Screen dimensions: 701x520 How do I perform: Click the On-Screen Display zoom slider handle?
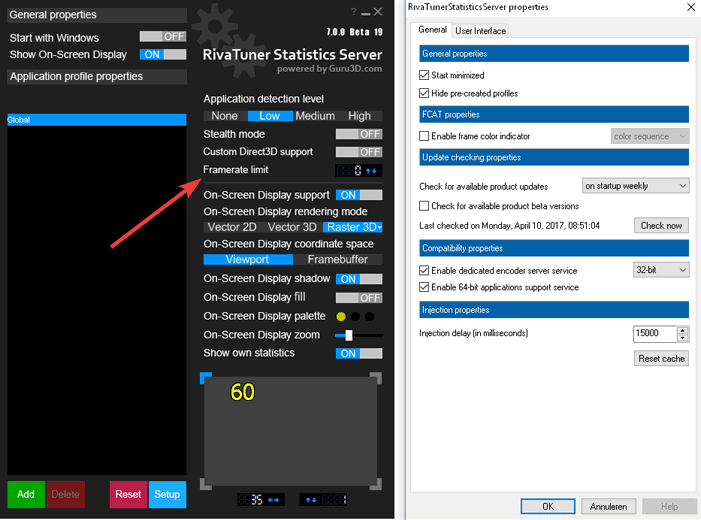click(349, 335)
